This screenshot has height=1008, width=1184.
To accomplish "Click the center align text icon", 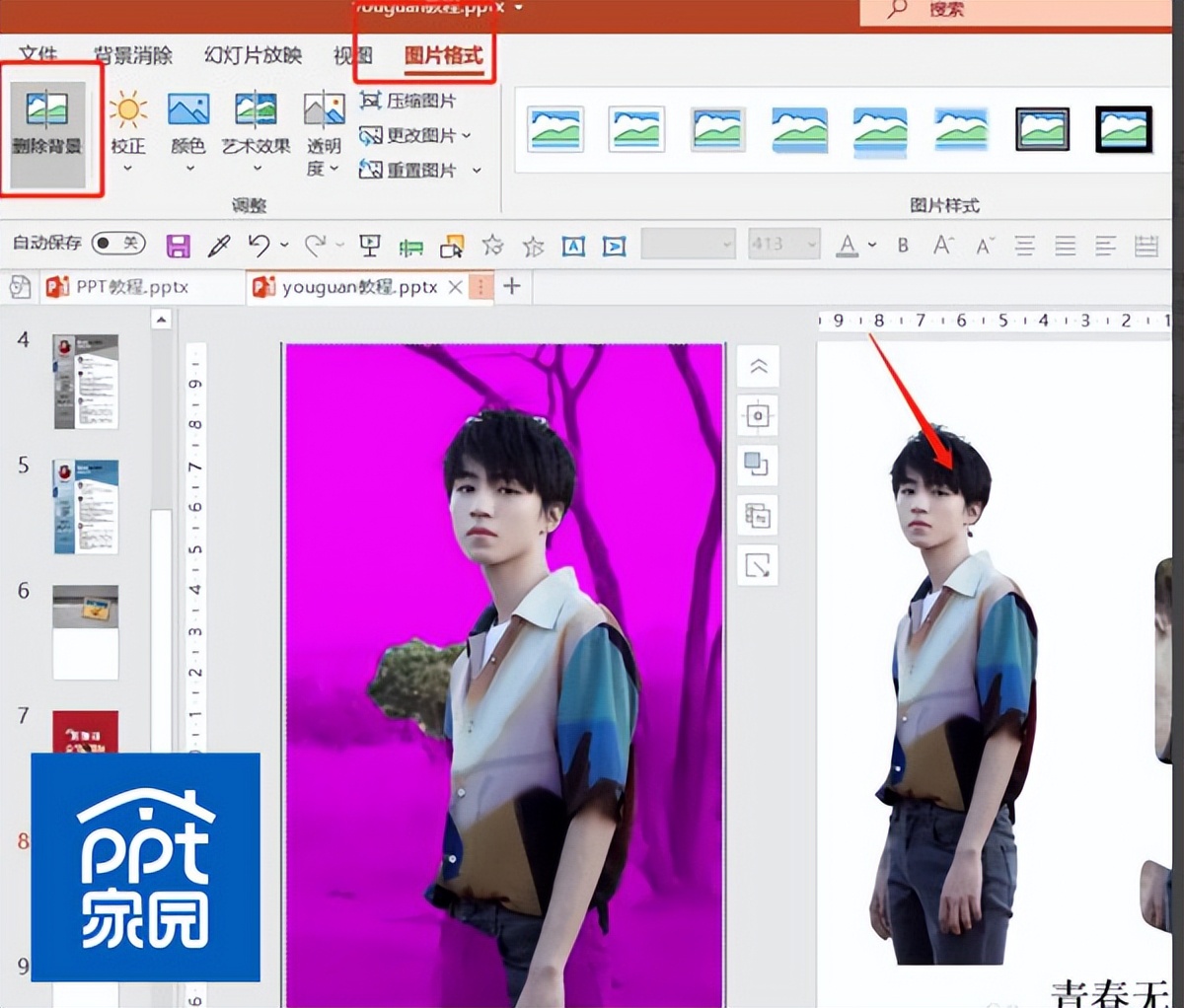I will [1025, 246].
